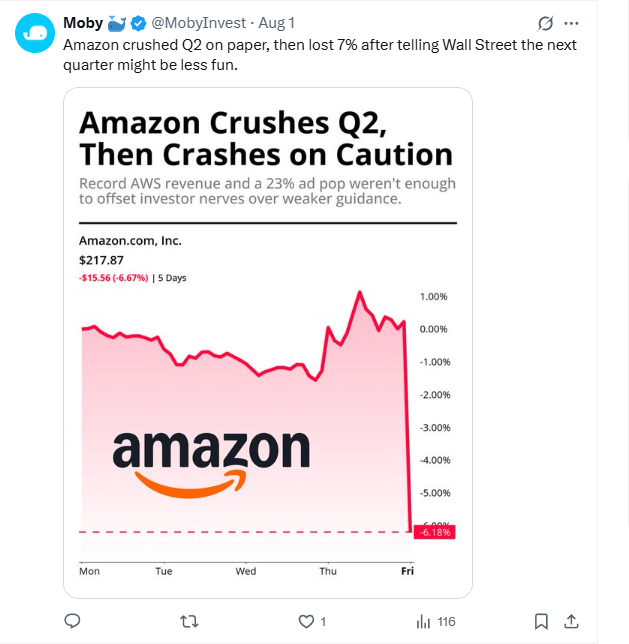Screen dimensions: 629x644
Task: Click the share upload icon
Action: 572,621
